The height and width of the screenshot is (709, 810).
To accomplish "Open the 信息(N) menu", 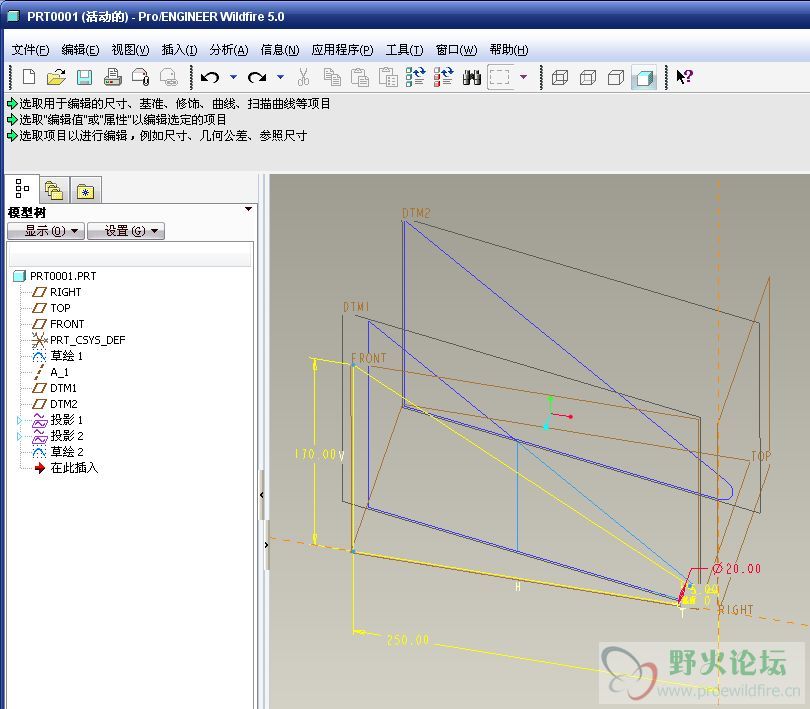I will (279, 50).
